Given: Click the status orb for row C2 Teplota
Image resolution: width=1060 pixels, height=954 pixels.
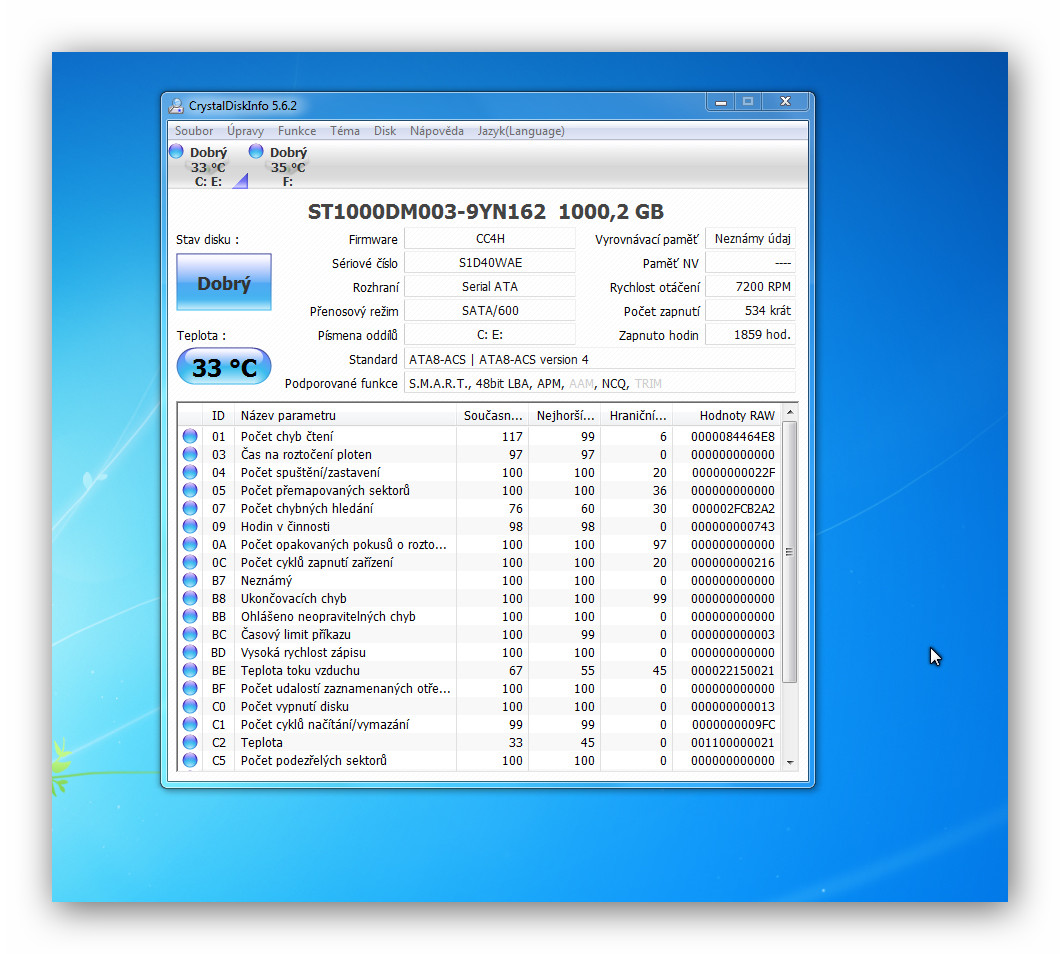Looking at the screenshot, I should pos(190,742).
